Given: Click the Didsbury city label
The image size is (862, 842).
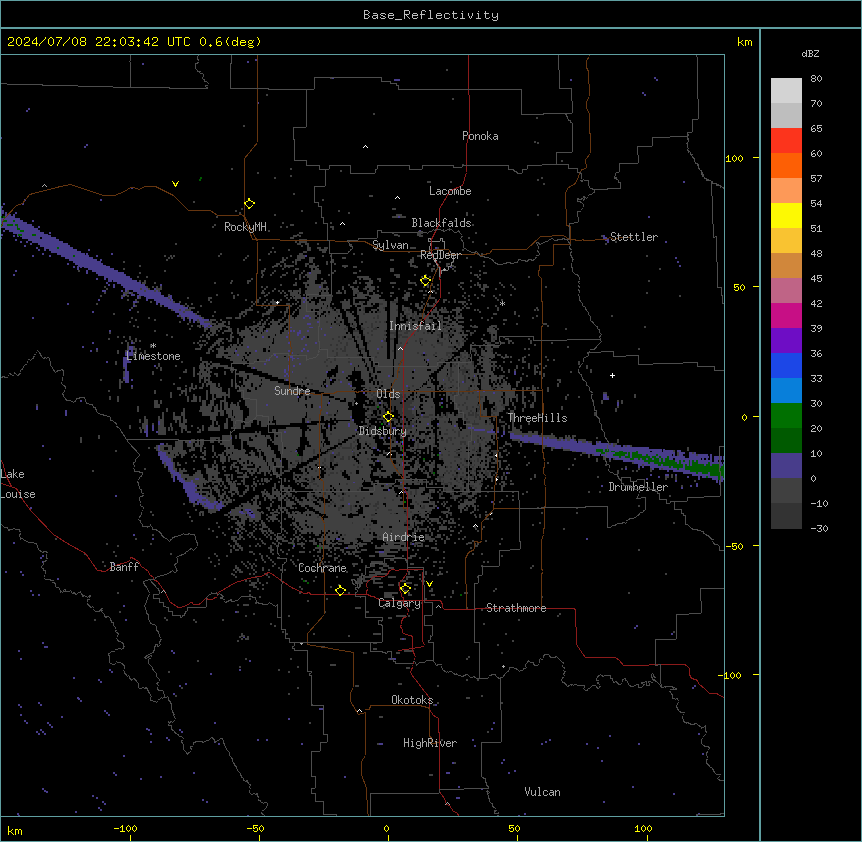Looking at the screenshot, I should 383,431.
